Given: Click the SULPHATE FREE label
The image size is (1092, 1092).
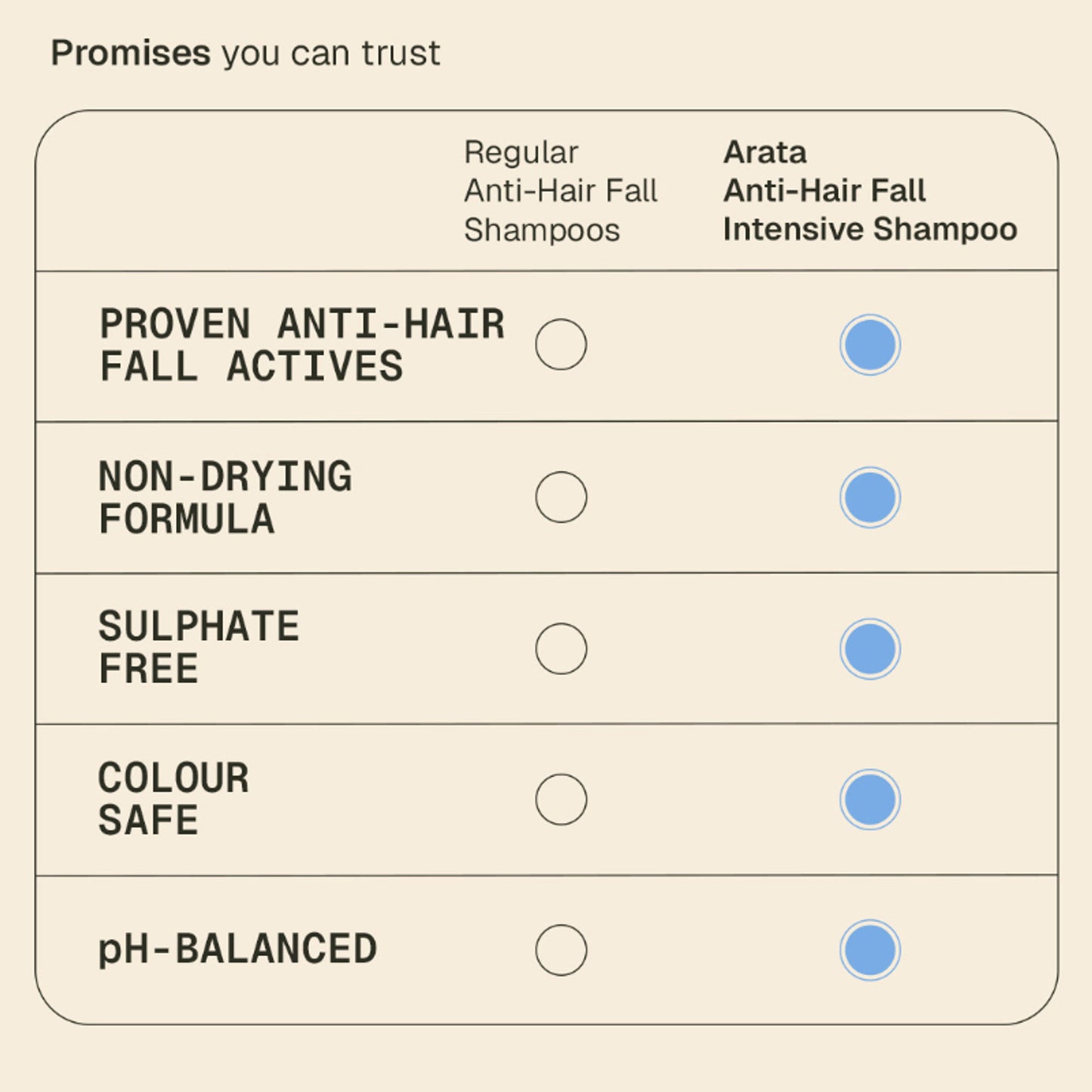Looking at the screenshot, I should 199,648.
